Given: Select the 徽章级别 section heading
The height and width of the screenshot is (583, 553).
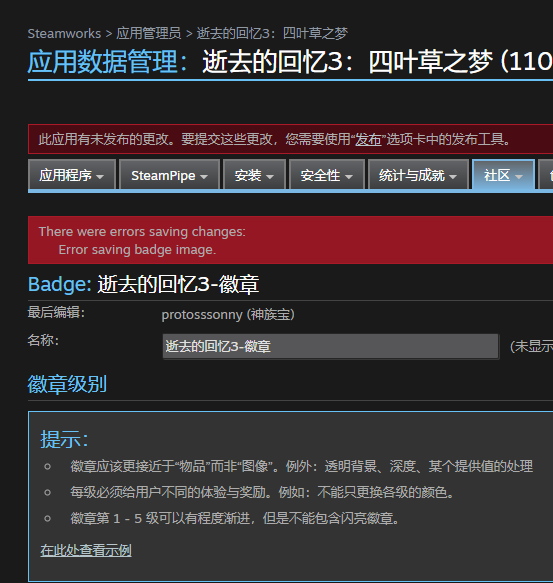Looking at the screenshot, I should tap(67, 384).
